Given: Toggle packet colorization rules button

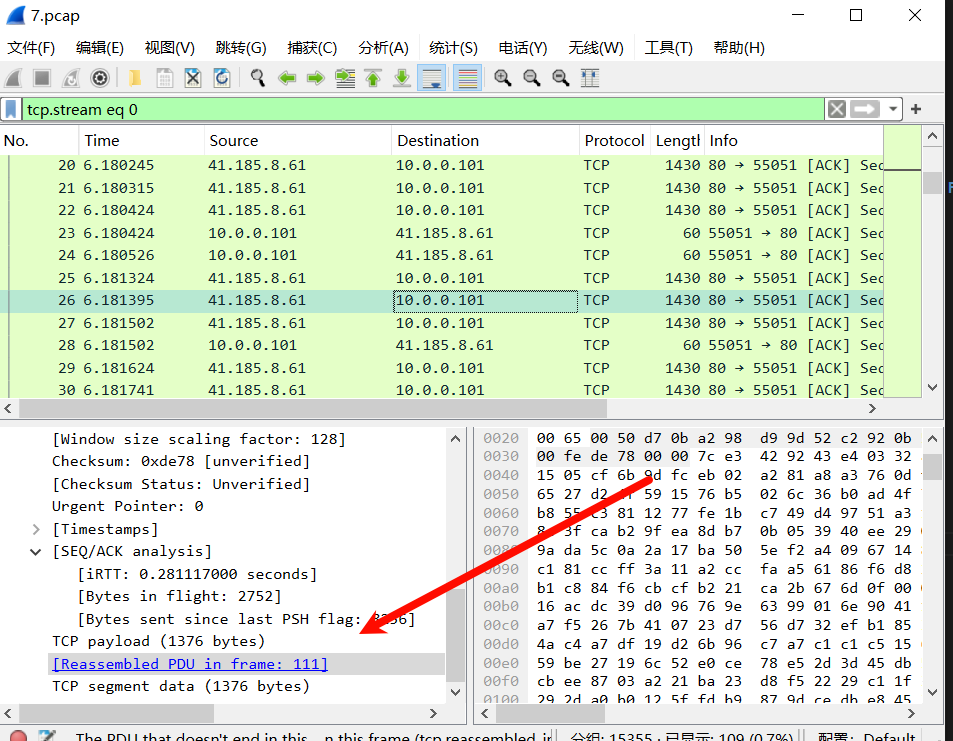Looking at the screenshot, I should point(467,78).
